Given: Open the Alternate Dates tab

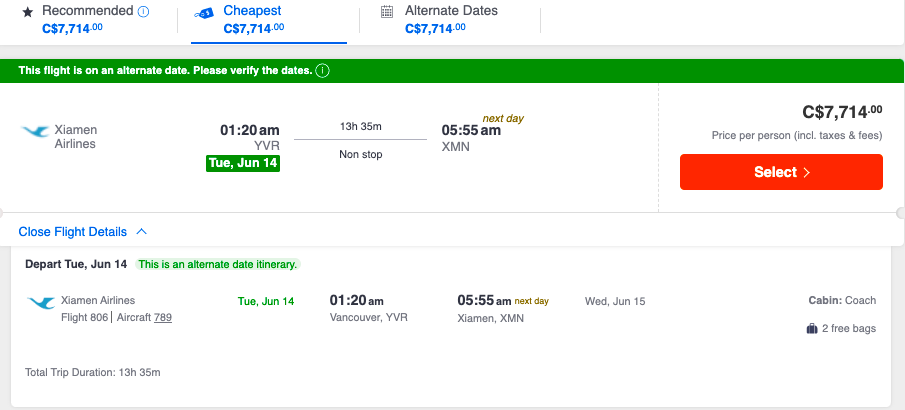Looking at the screenshot, I should [450, 19].
